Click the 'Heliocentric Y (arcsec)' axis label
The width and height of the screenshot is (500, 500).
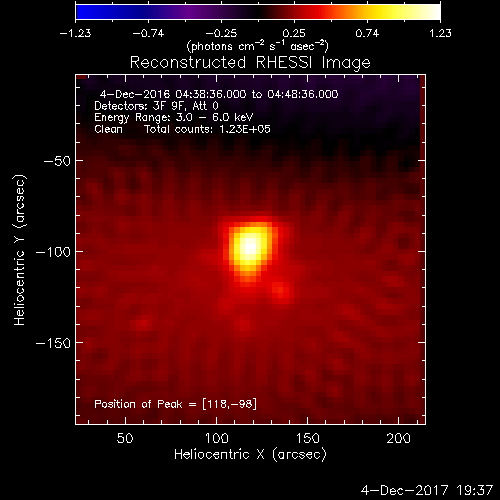[20, 250]
